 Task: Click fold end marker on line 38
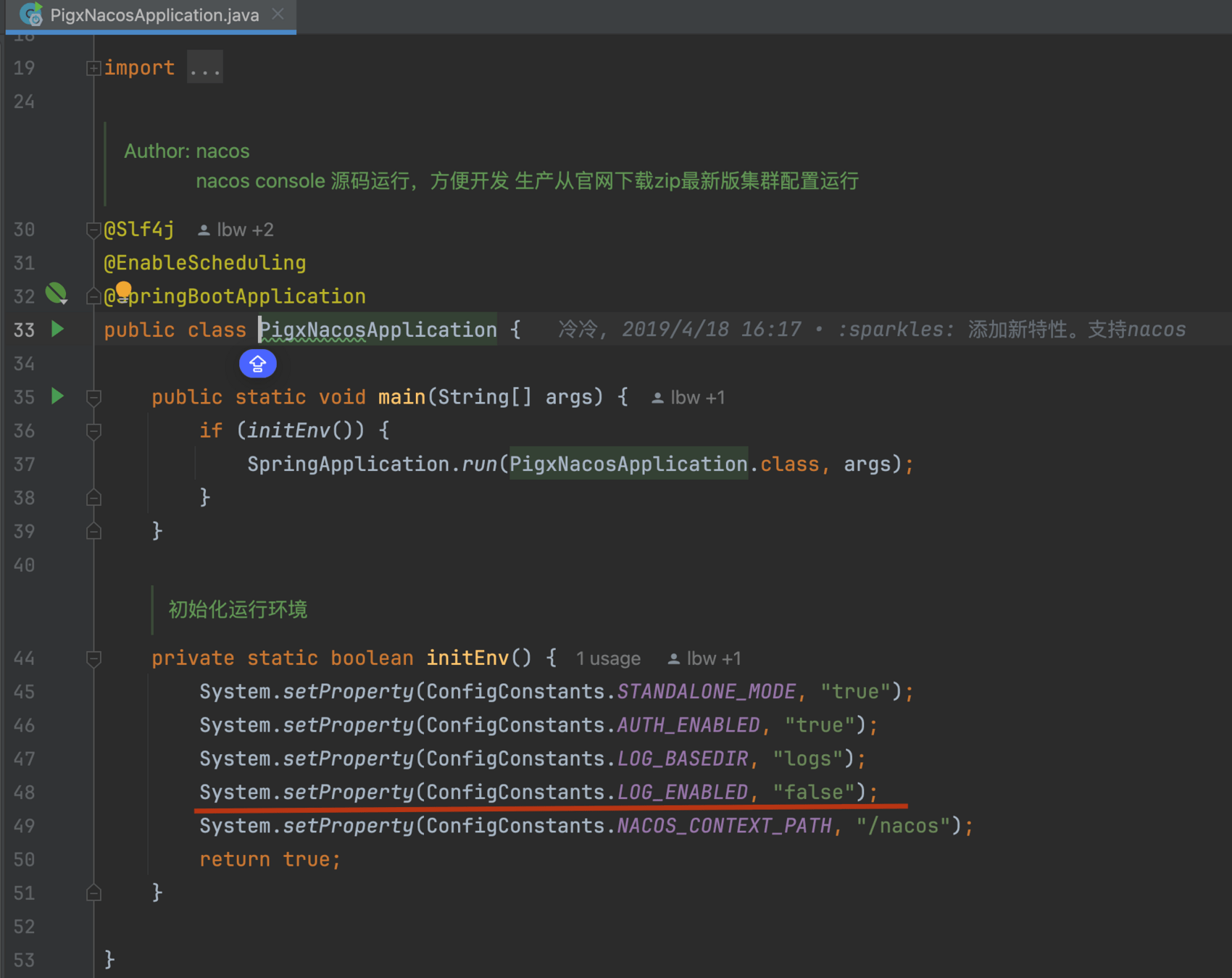93,498
